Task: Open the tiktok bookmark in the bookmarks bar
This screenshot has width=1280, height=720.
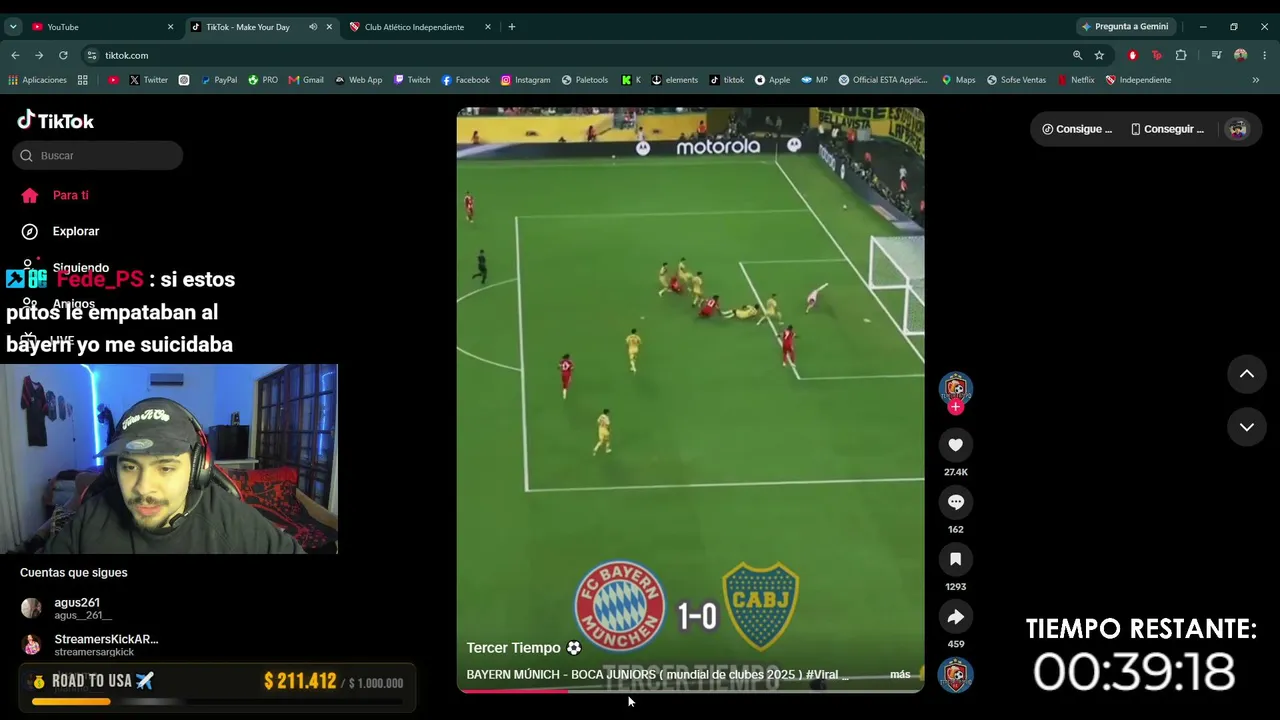Action: click(727, 80)
